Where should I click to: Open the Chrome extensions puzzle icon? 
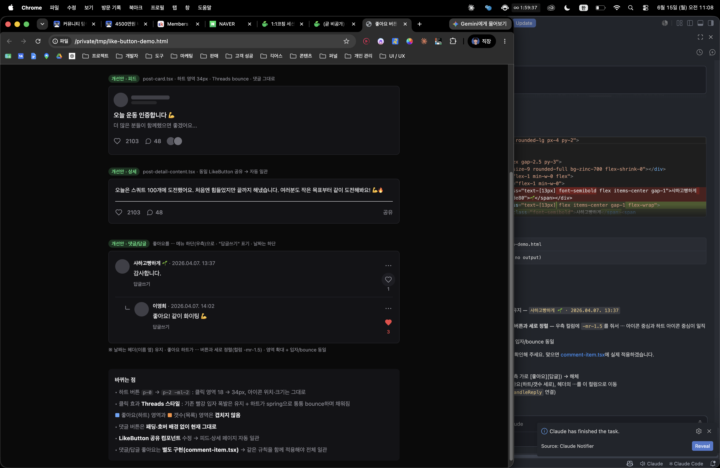pyautogui.click(x=453, y=41)
